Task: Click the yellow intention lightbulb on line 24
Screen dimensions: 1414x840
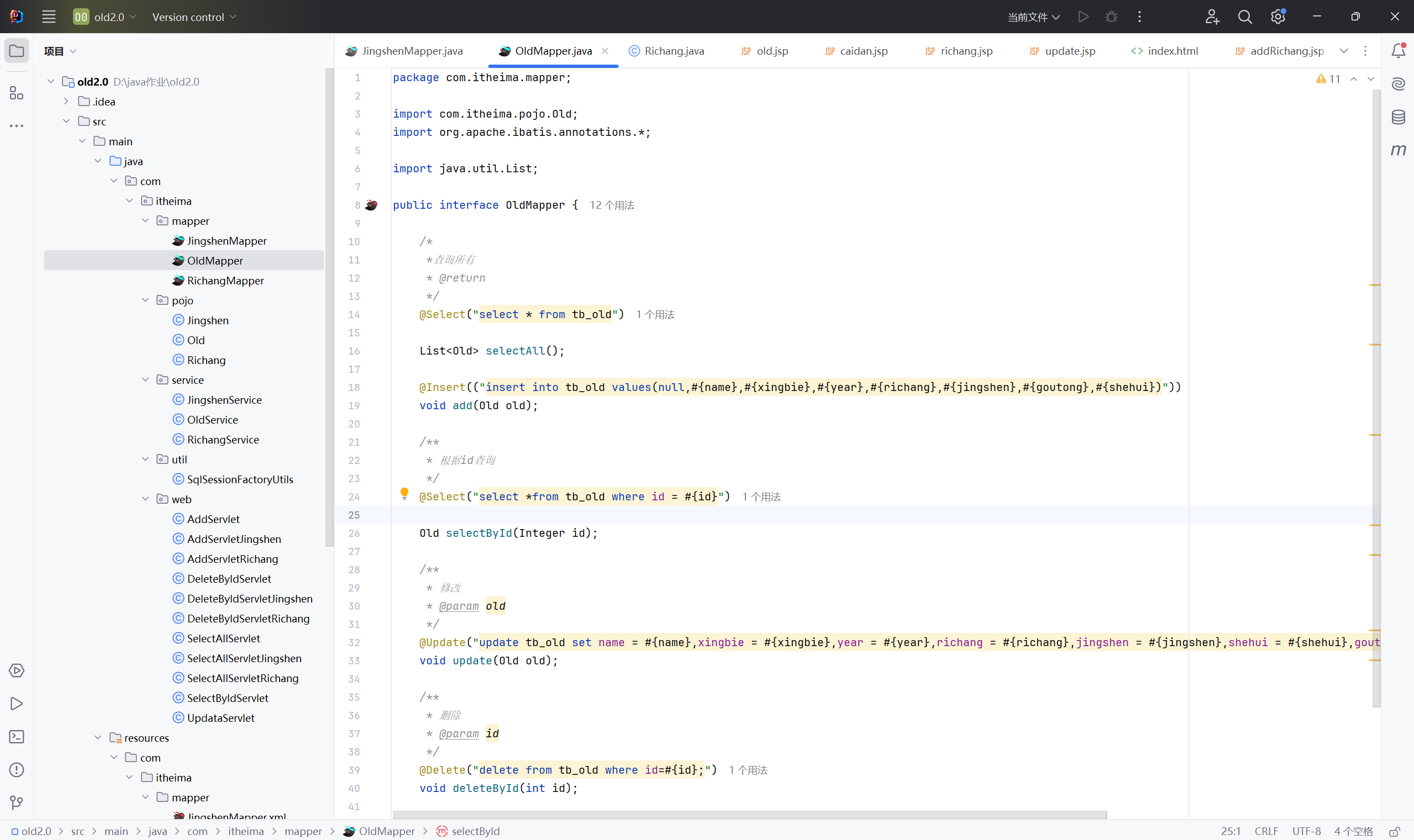Action: click(404, 494)
